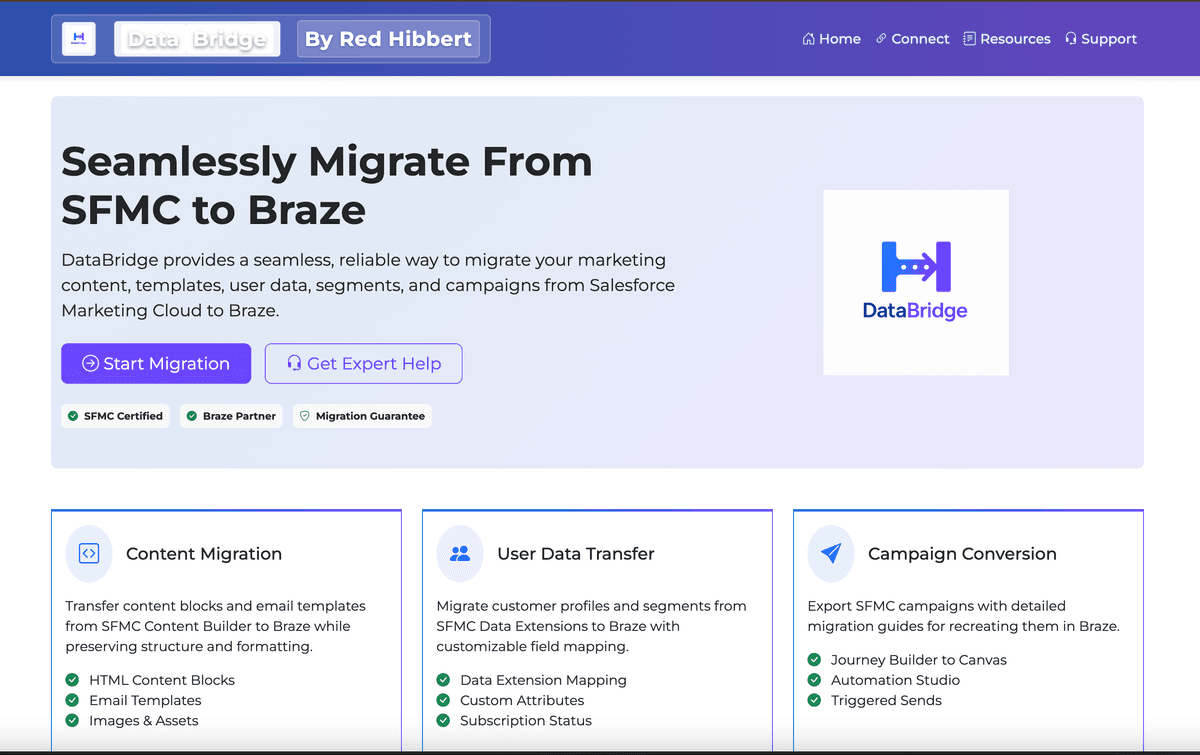The width and height of the screenshot is (1200, 755).
Task: Click checkmark beside Automation Studio
Action: (x=815, y=680)
